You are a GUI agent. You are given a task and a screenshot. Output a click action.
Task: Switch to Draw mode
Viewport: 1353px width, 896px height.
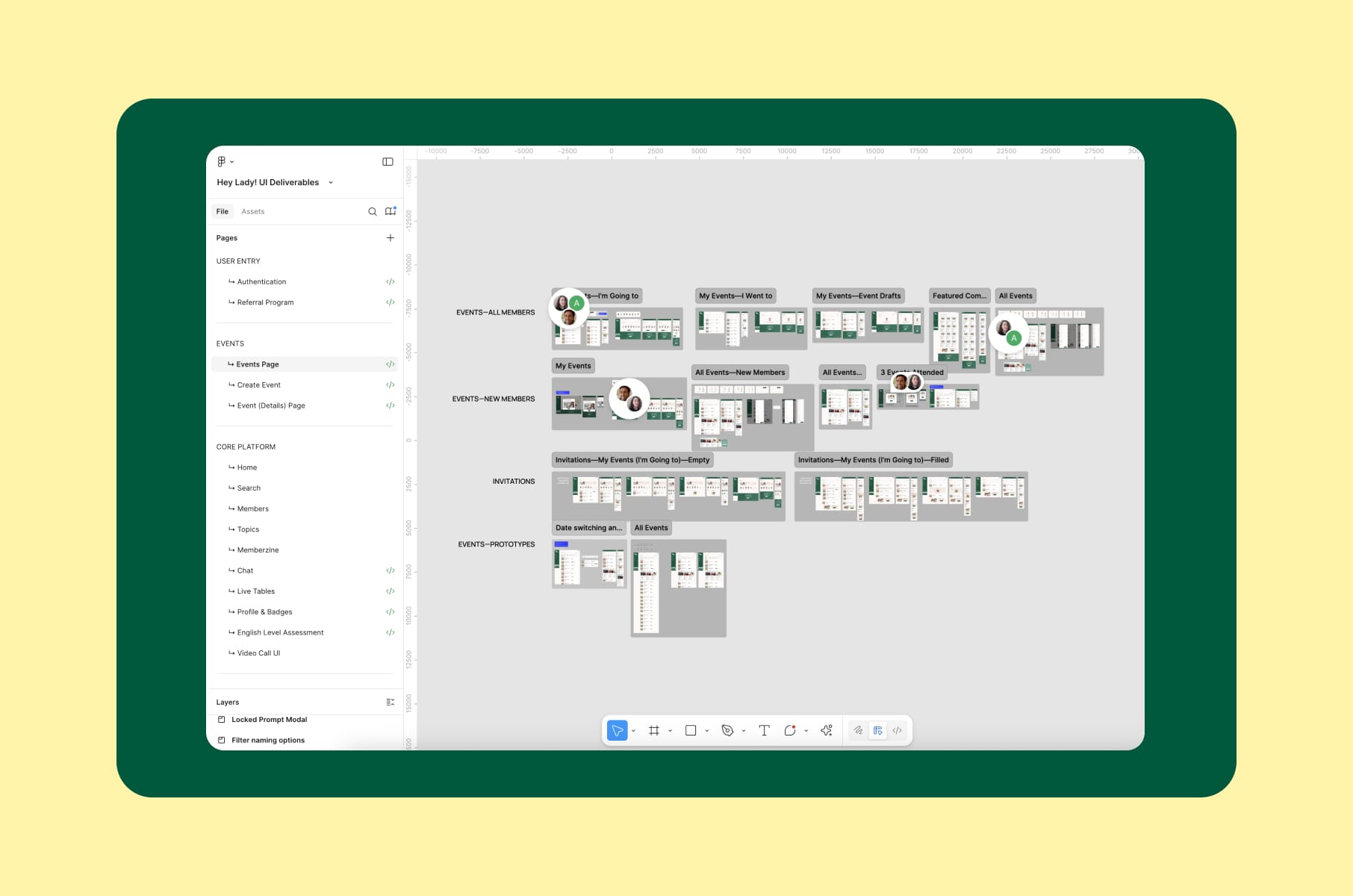pyautogui.click(x=859, y=730)
